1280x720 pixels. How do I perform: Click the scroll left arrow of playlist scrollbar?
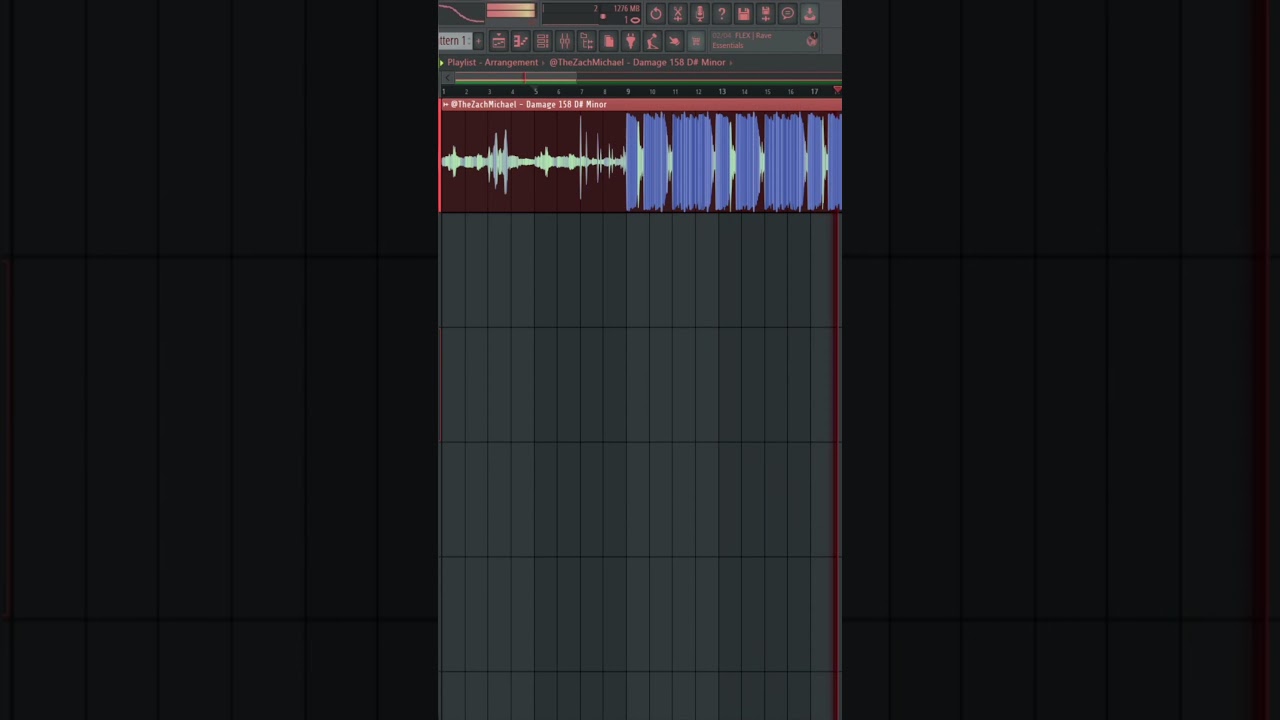(x=447, y=78)
